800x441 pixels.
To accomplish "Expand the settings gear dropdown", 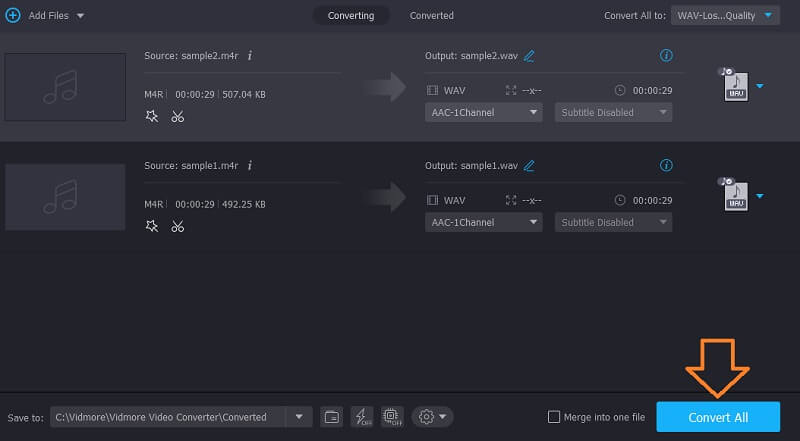I will click(x=434, y=416).
